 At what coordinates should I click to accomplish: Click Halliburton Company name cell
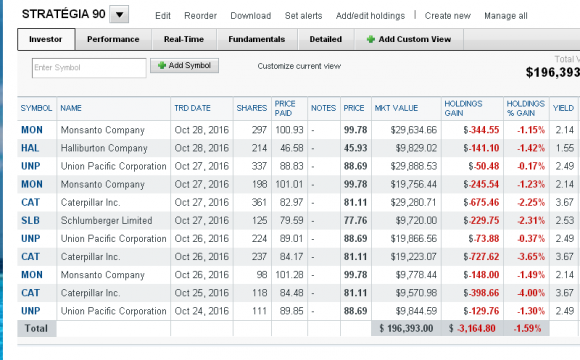(104, 148)
